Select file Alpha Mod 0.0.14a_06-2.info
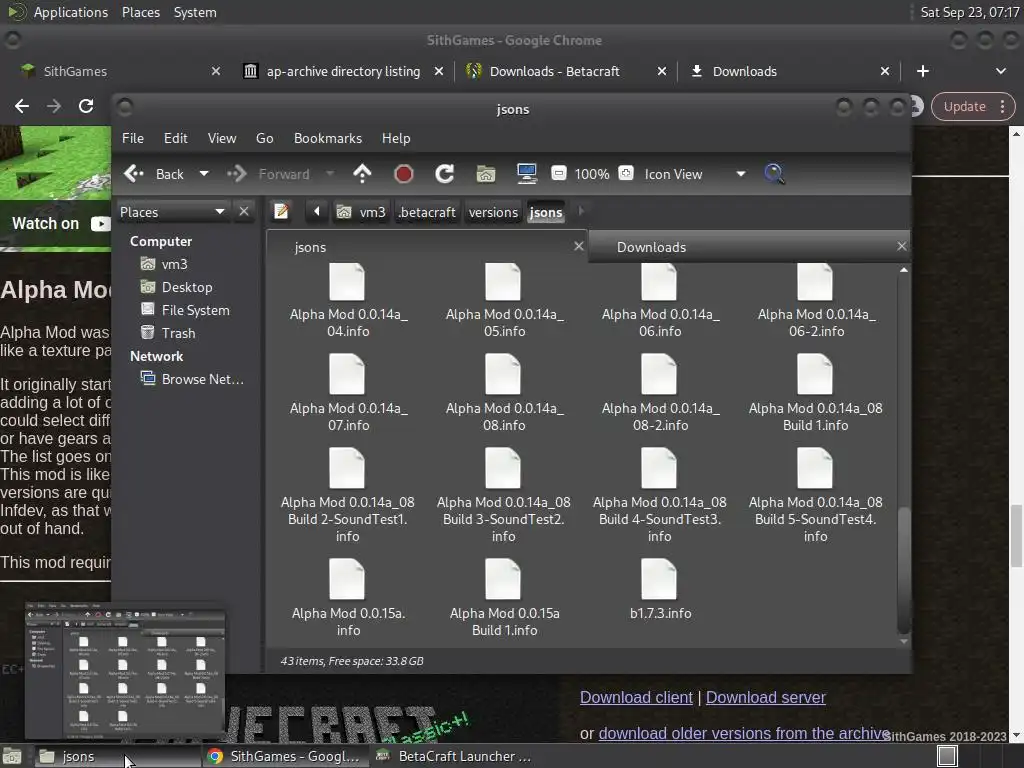Screen dimensions: 1024x768 coord(816,300)
